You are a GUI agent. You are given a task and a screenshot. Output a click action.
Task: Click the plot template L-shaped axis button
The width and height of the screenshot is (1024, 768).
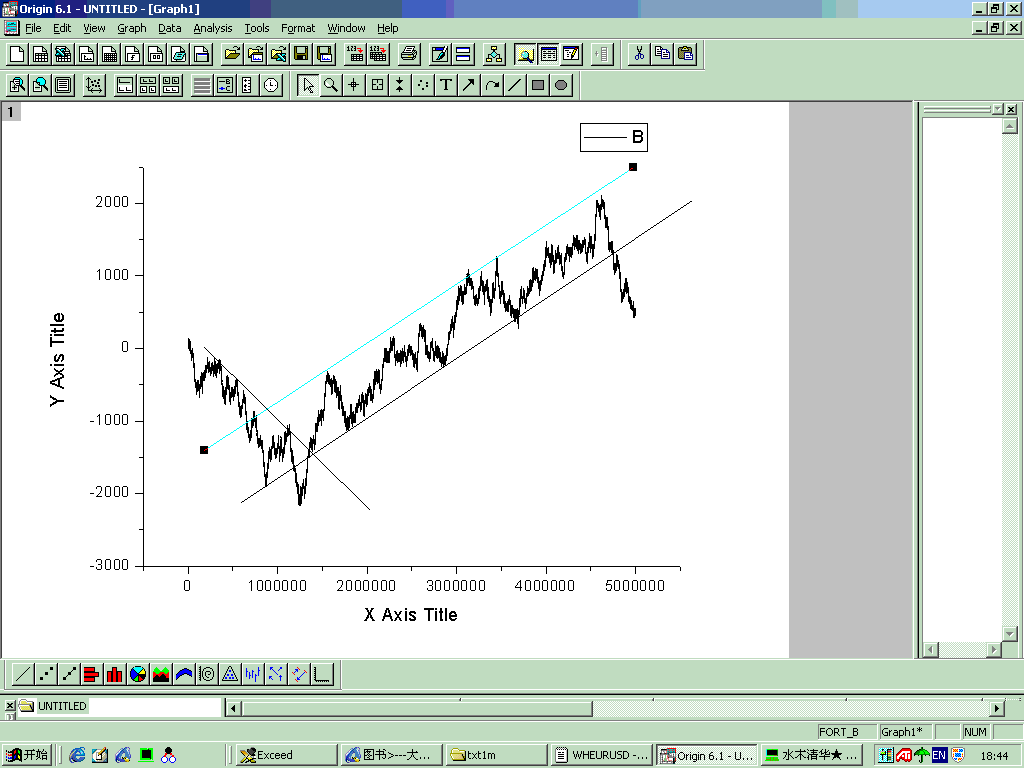tap(322, 673)
